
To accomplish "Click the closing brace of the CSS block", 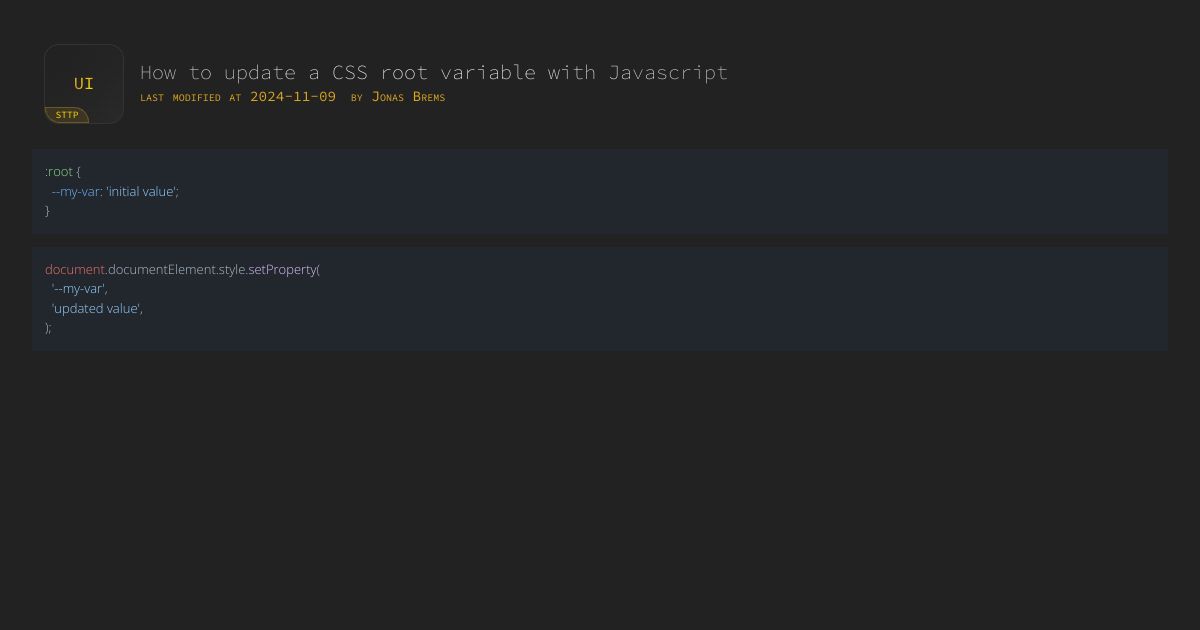I will [47, 211].
